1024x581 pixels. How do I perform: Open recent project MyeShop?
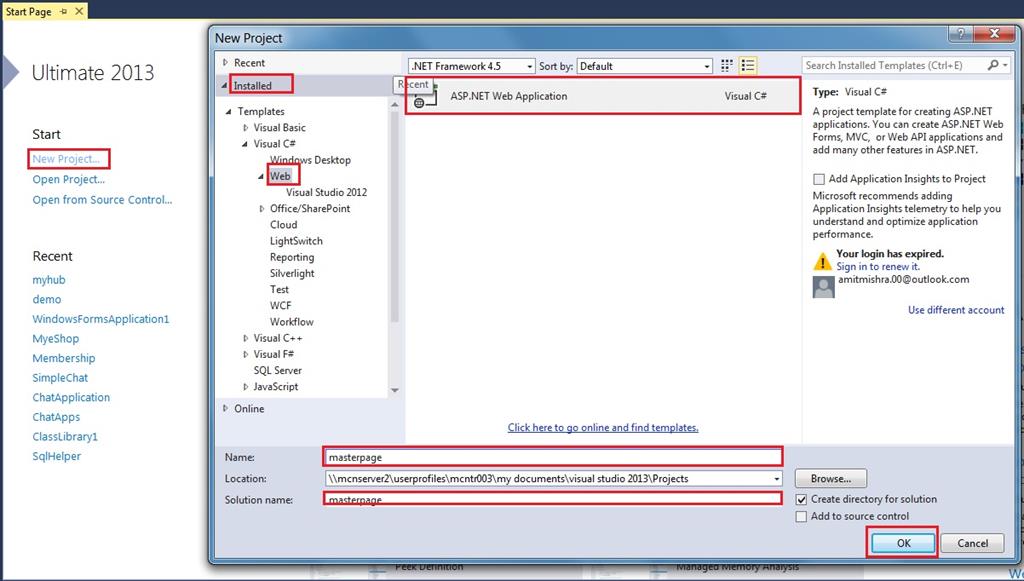(56, 339)
